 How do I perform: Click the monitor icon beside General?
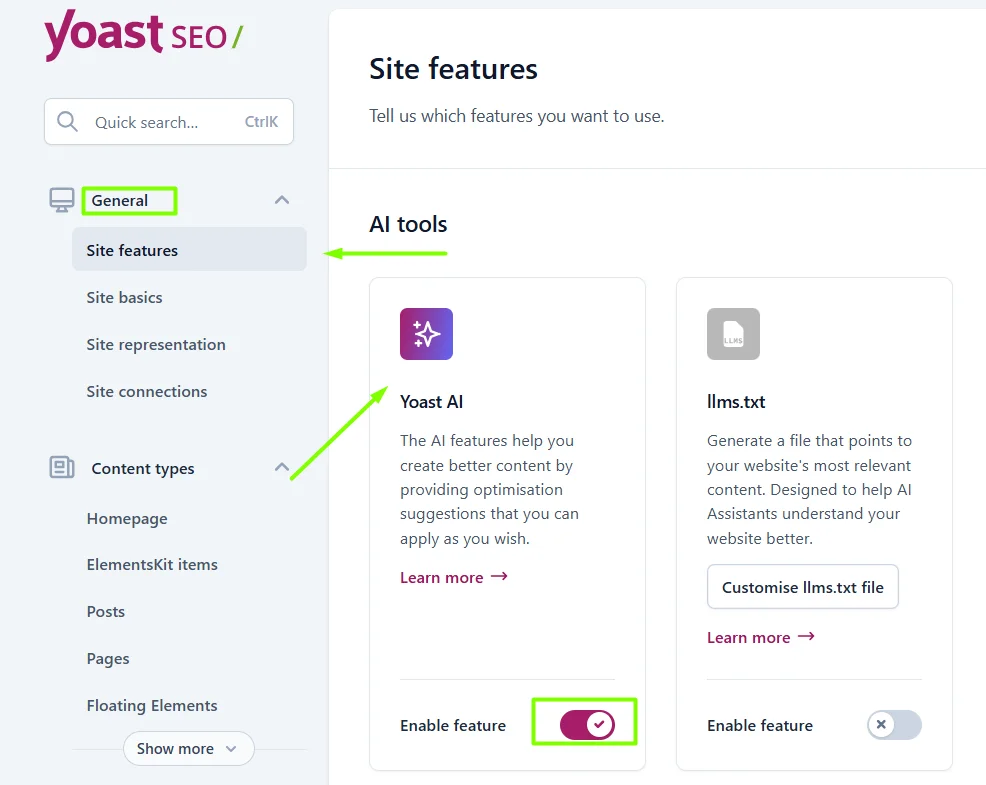[61, 199]
